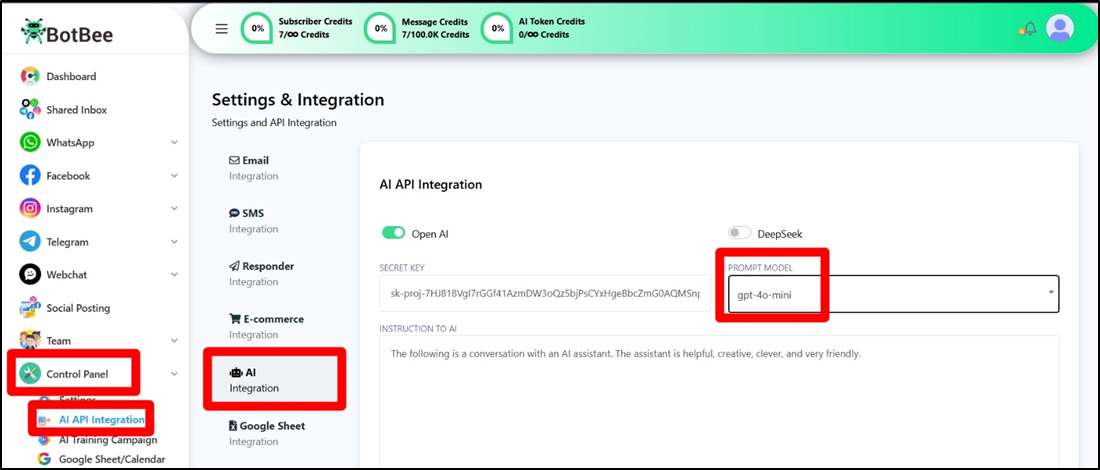Click the Dashboard icon in sidebar
This screenshot has width=1100, height=470.
(x=30, y=77)
